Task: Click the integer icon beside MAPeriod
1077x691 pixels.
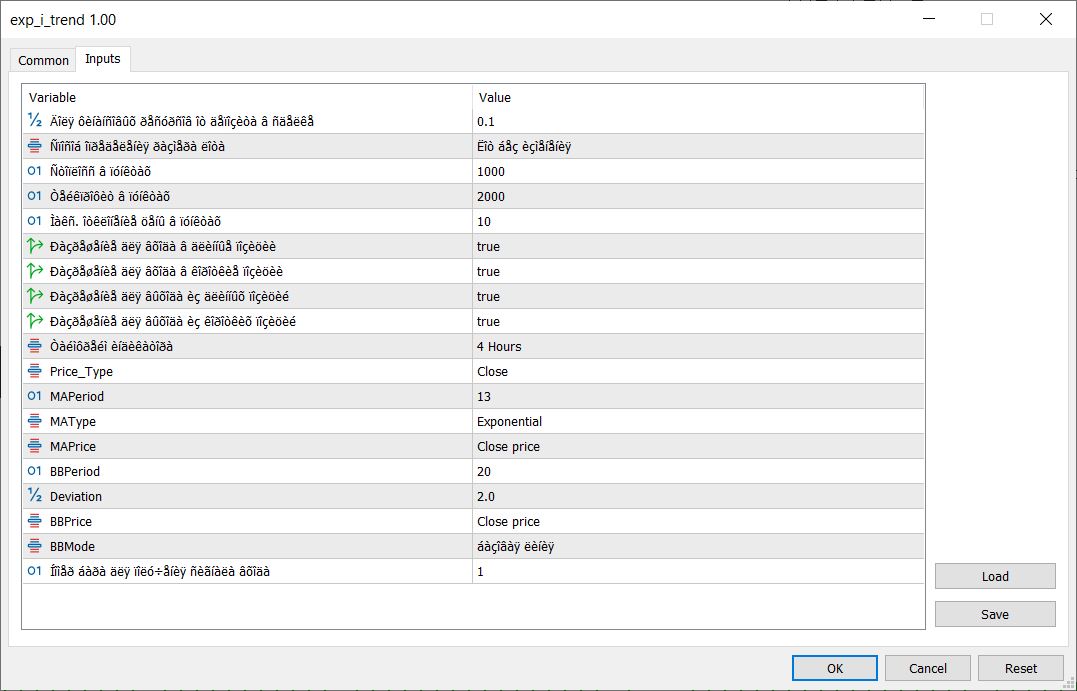Action: click(x=35, y=396)
